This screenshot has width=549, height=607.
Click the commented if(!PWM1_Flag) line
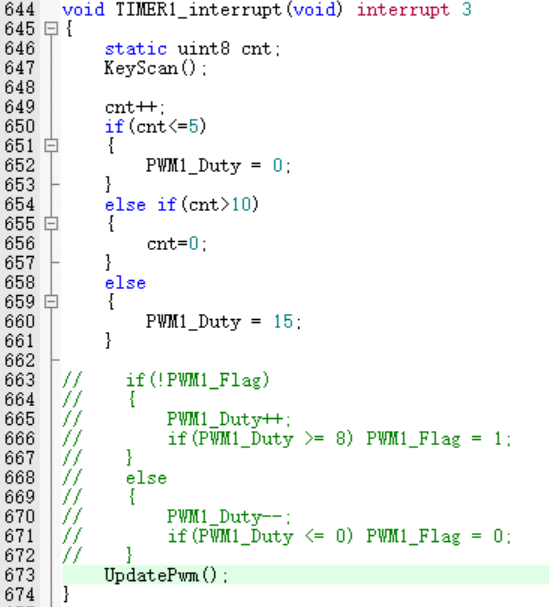[x=197, y=380]
